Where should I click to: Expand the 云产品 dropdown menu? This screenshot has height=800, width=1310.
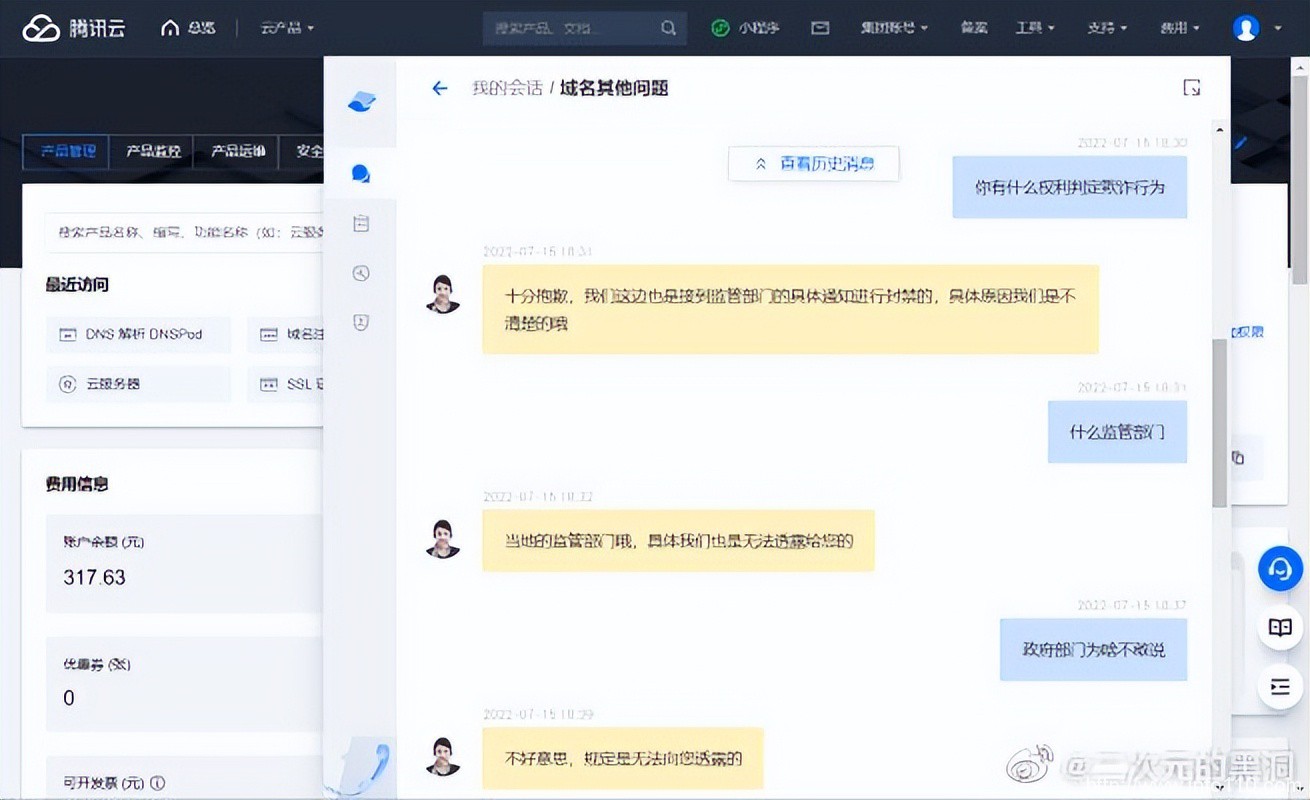click(x=286, y=28)
